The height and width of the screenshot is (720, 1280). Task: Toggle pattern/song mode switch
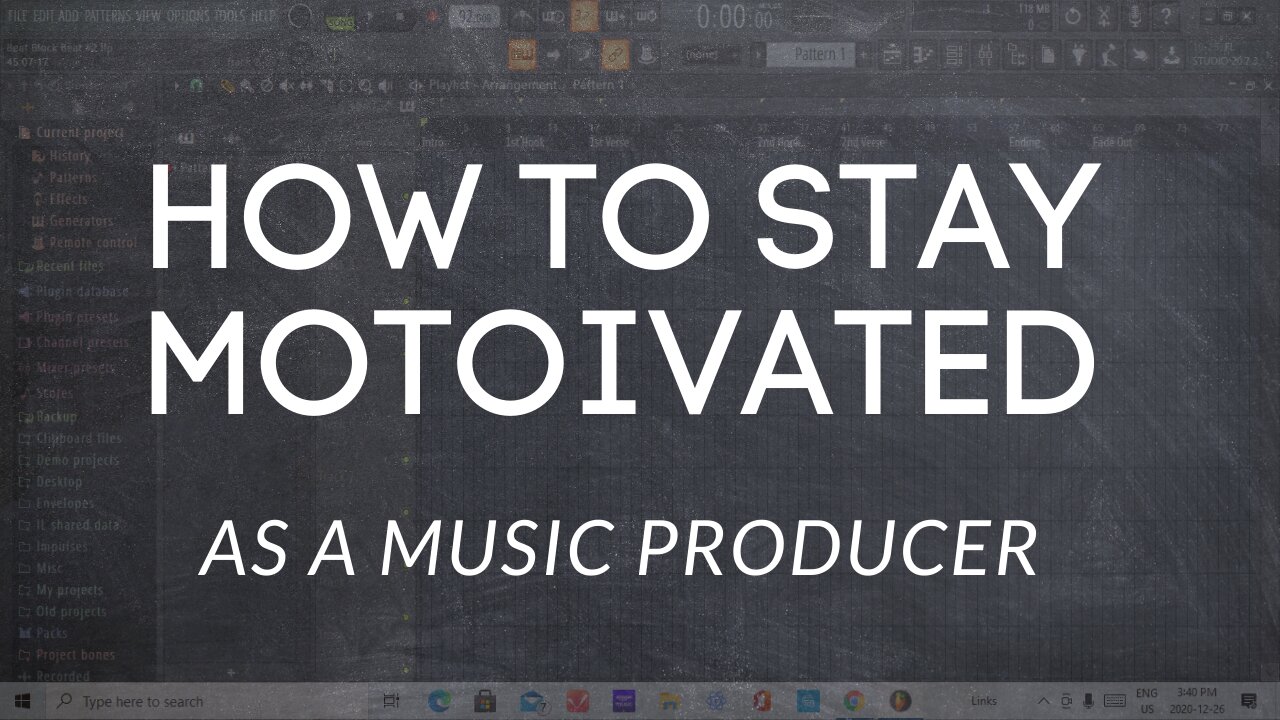(x=341, y=18)
